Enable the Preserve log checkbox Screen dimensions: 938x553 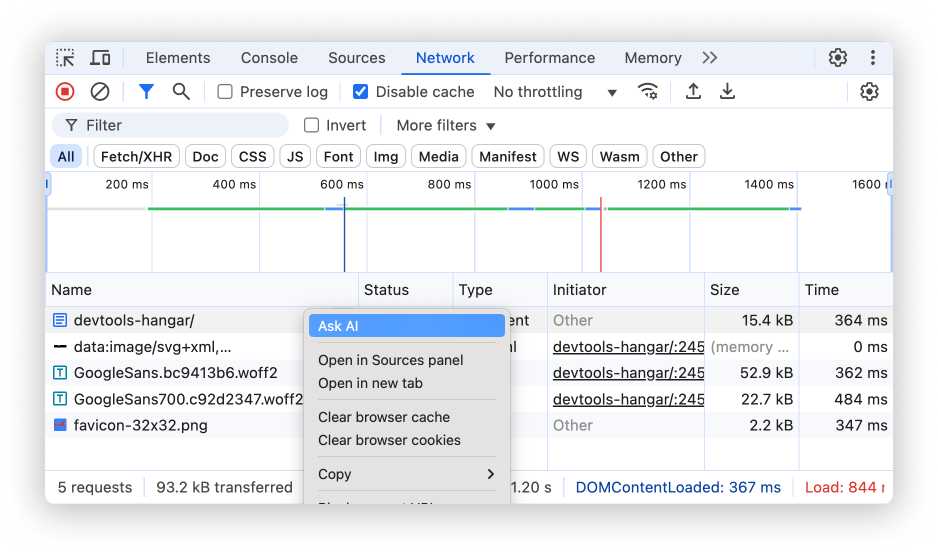[x=225, y=92]
